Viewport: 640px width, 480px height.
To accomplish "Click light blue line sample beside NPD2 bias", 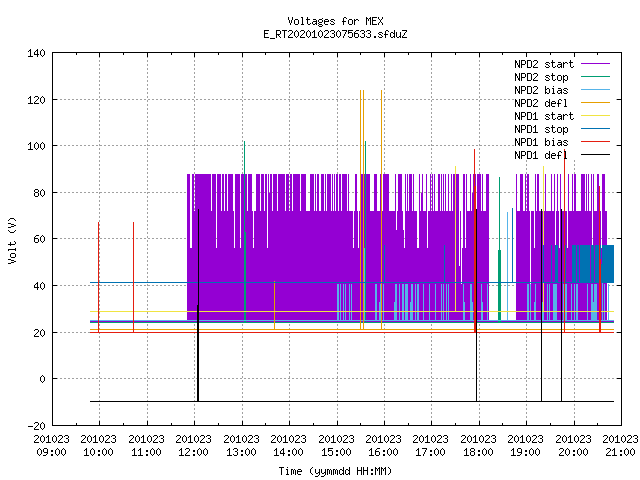I will click(595, 89).
